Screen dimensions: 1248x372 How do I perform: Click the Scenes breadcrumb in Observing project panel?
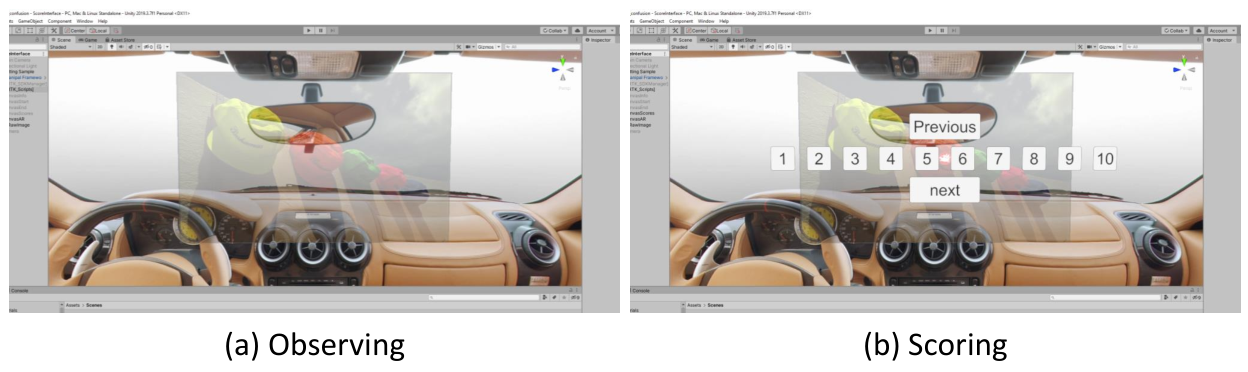coord(94,305)
